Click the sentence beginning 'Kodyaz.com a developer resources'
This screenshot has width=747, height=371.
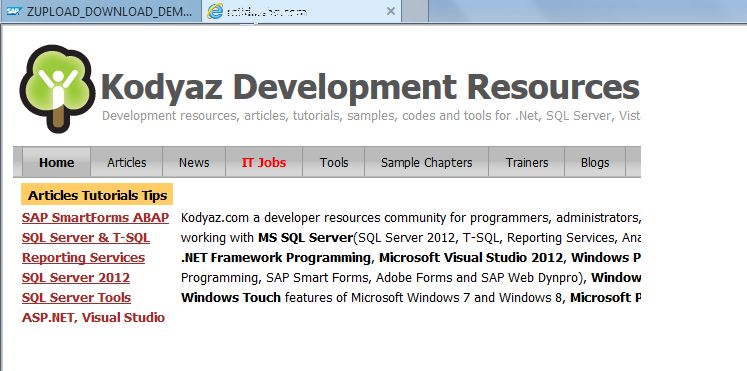411,218
